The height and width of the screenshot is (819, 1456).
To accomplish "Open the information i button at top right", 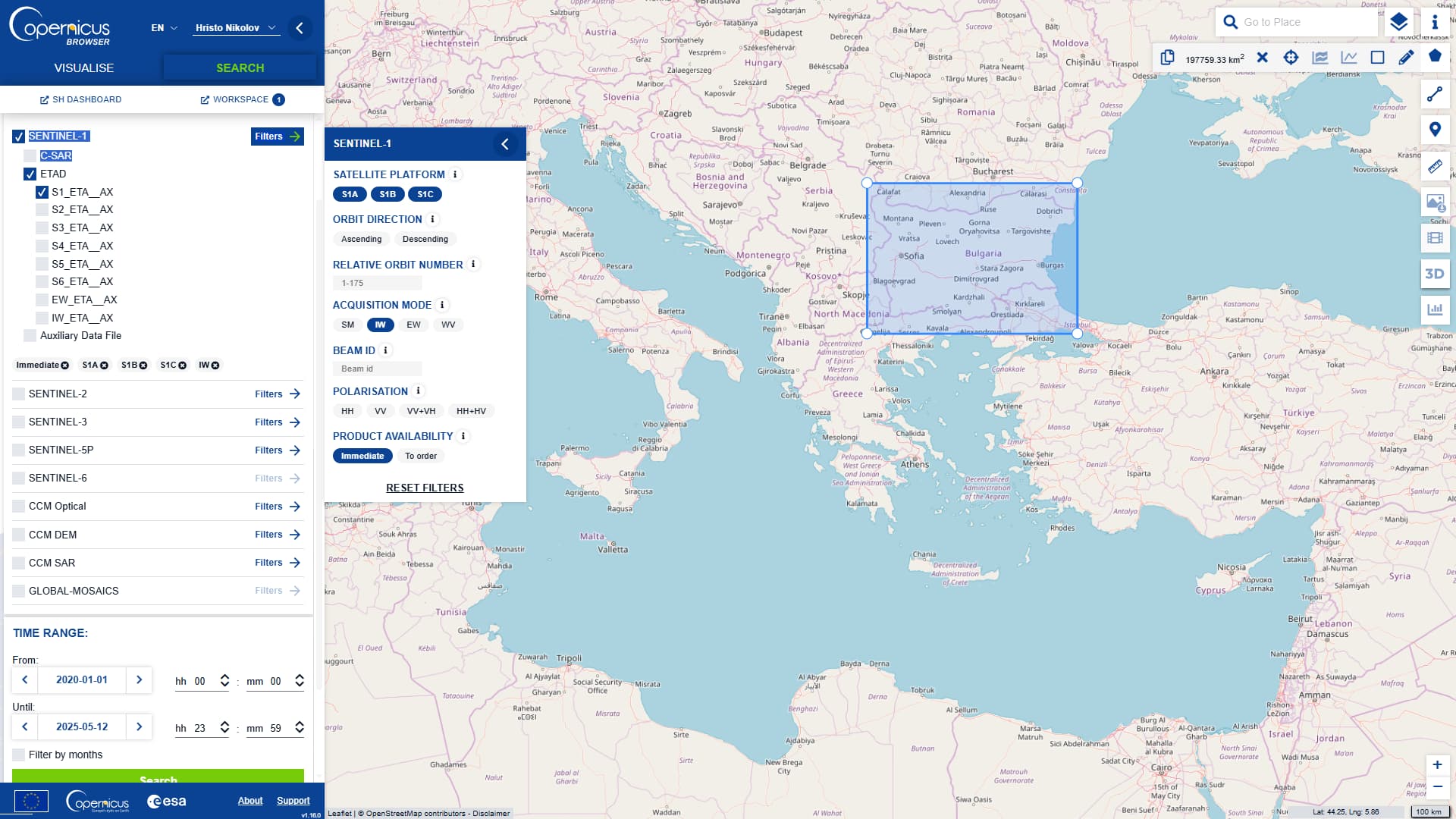I will tap(1435, 22).
